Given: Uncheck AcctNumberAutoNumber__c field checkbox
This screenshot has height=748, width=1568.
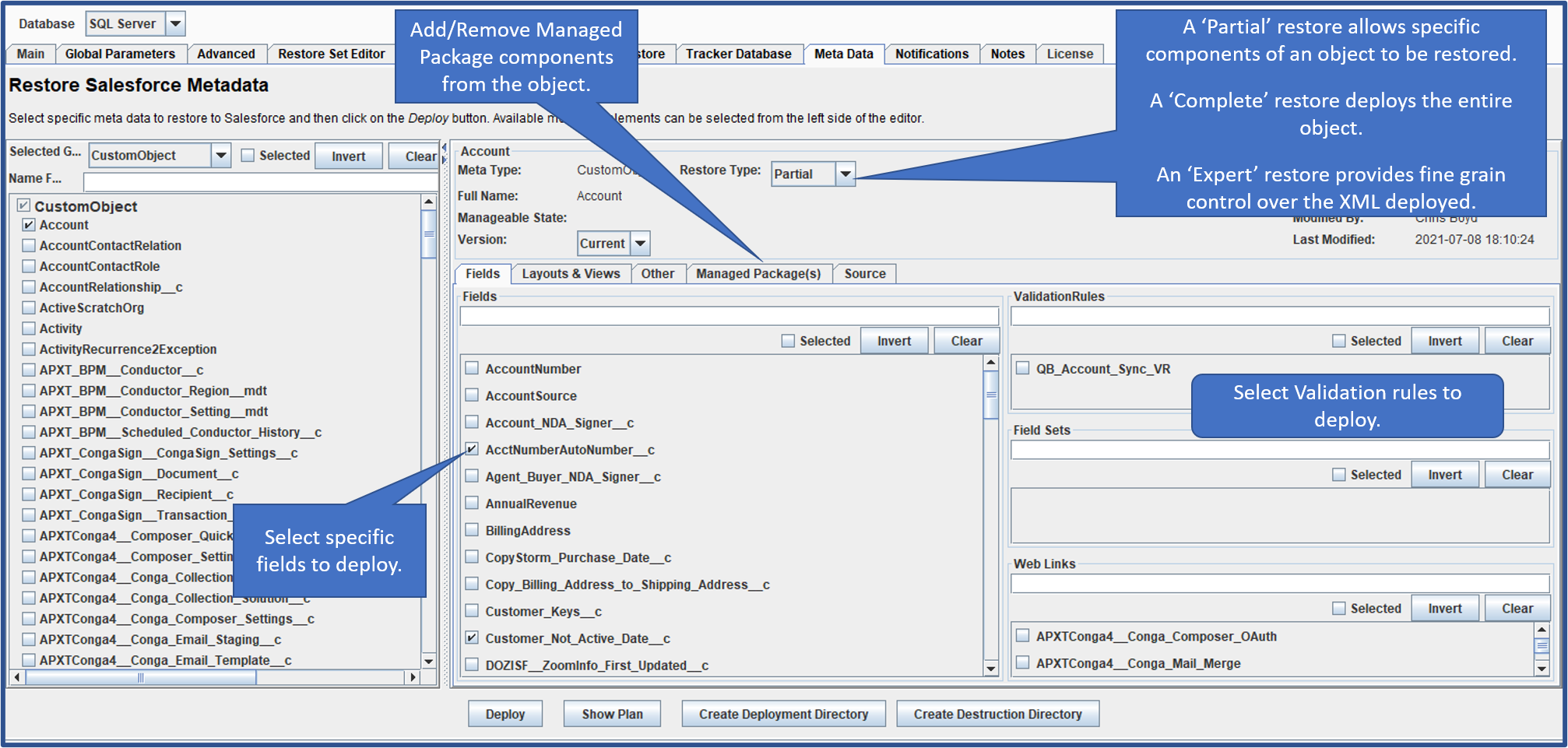Looking at the screenshot, I should point(472,449).
